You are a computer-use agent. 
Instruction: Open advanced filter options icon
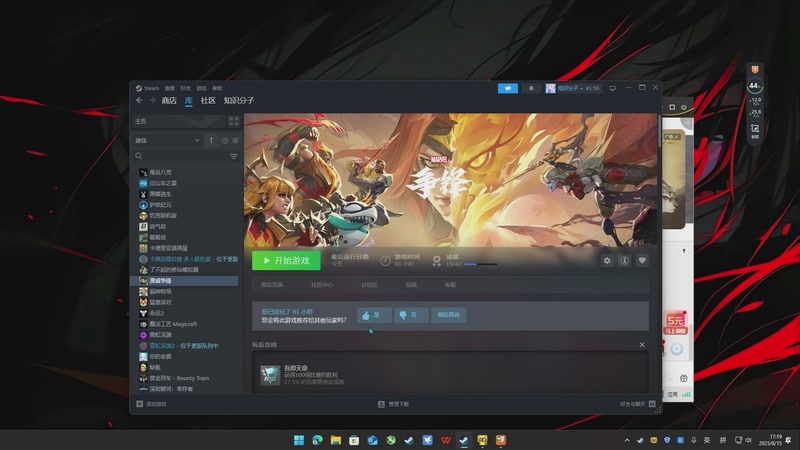234,156
